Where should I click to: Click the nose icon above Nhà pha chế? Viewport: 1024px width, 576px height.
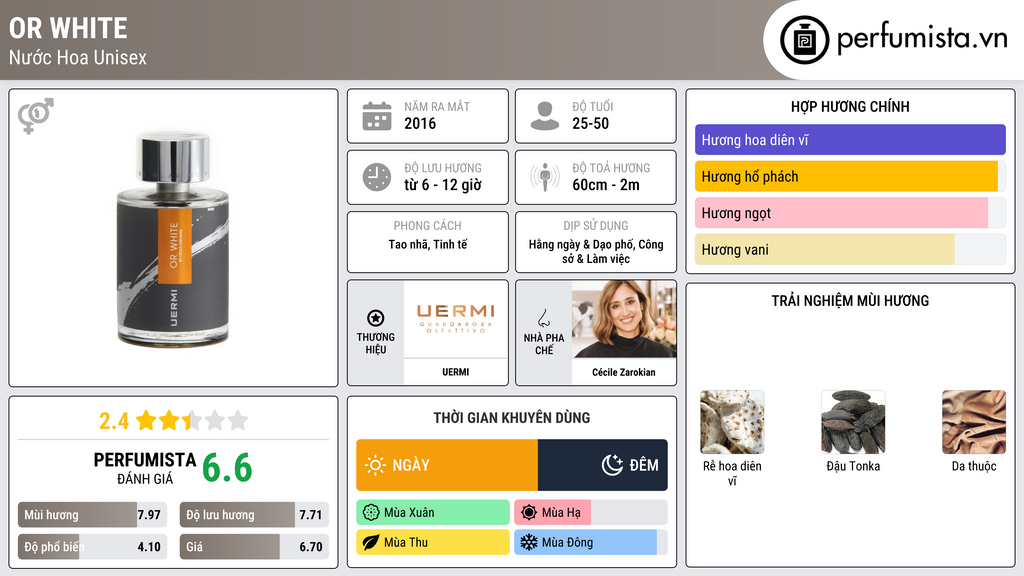tap(543, 318)
